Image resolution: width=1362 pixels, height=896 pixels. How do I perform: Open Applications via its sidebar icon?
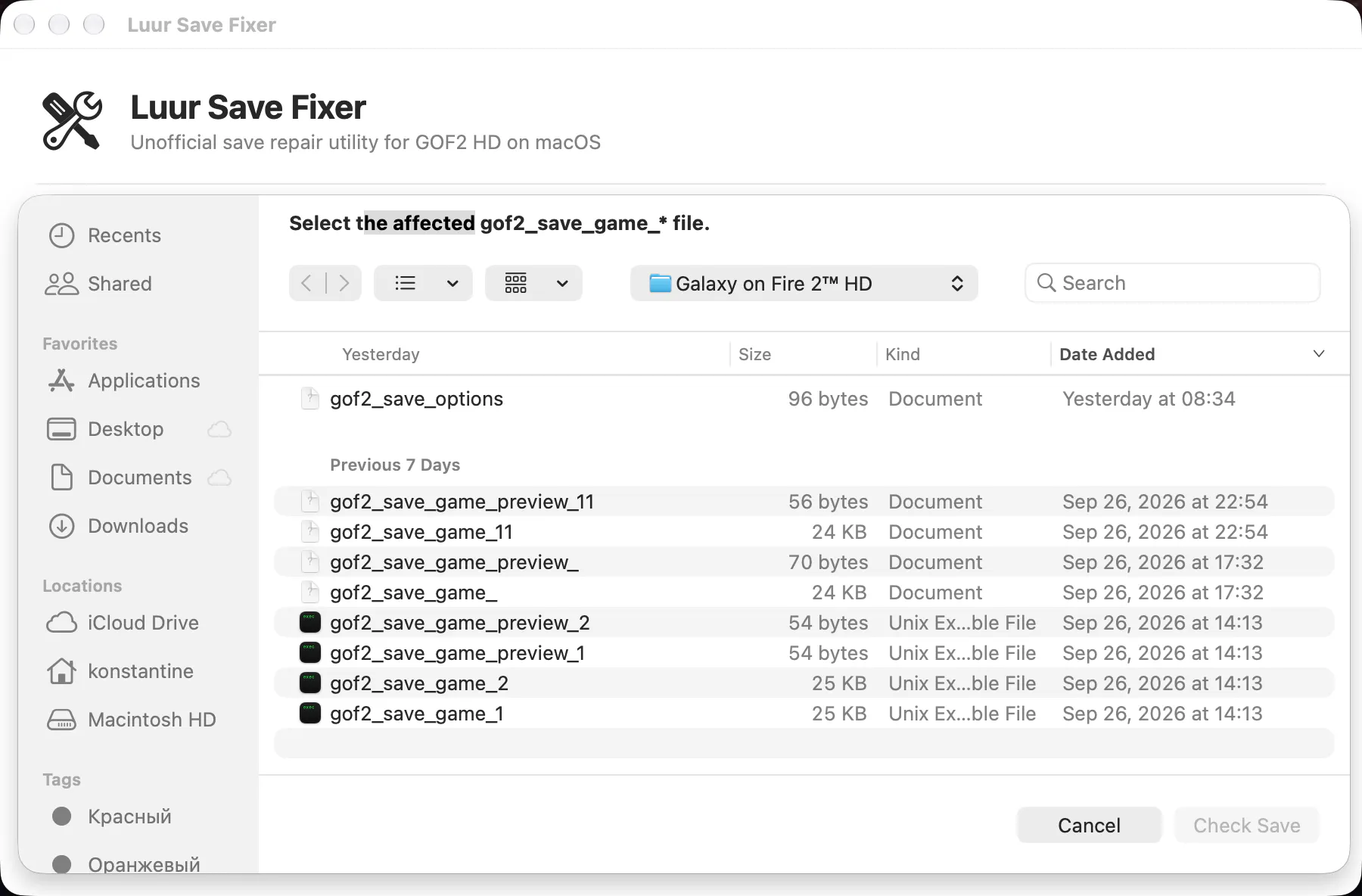61,381
